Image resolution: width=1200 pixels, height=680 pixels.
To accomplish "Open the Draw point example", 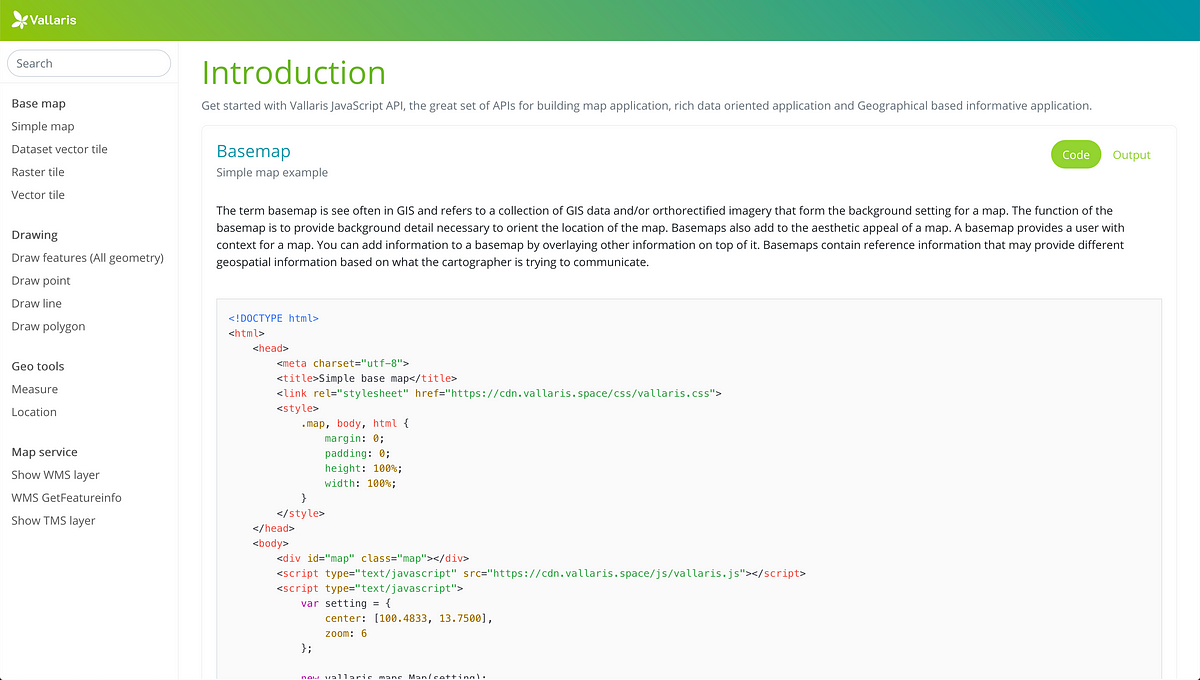I will tap(41, 281).
